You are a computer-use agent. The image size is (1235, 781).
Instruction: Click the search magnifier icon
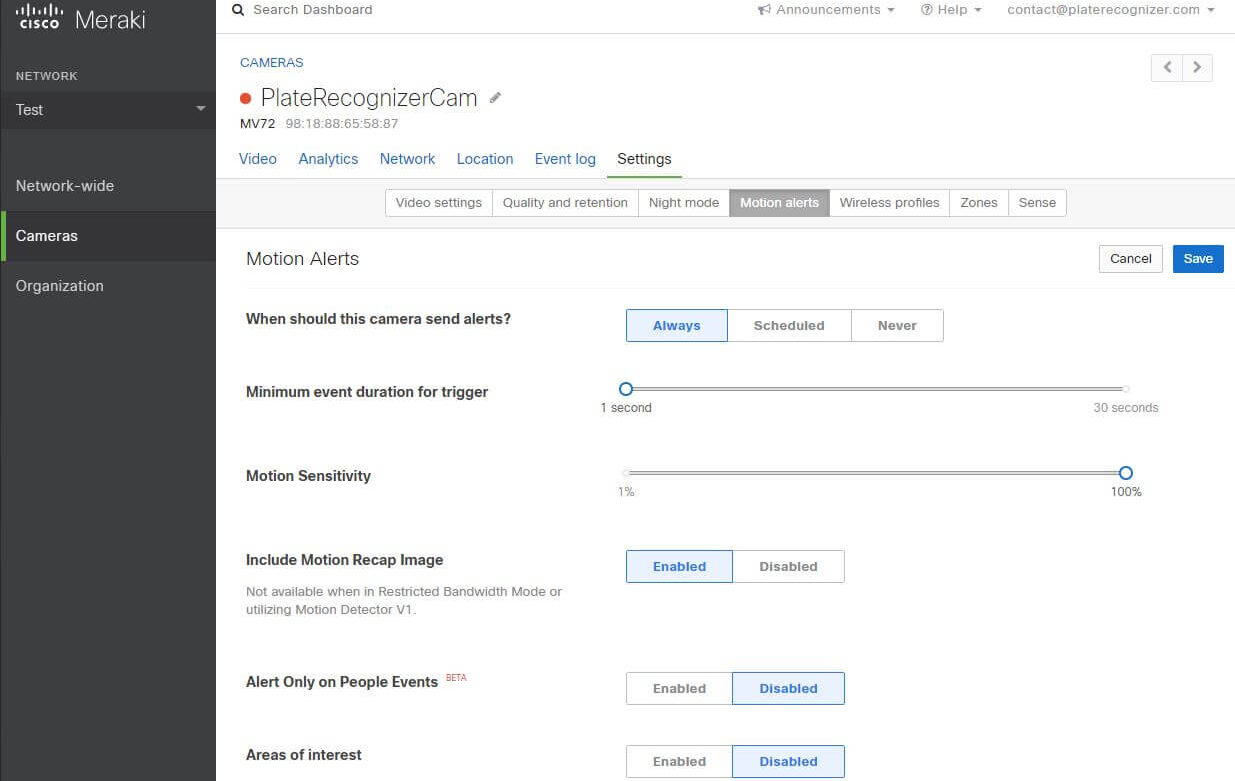(x=238, y=10)
